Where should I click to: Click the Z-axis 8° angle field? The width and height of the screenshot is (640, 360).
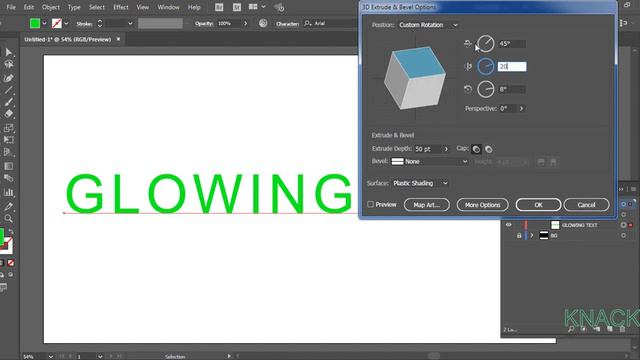[512, 89]
